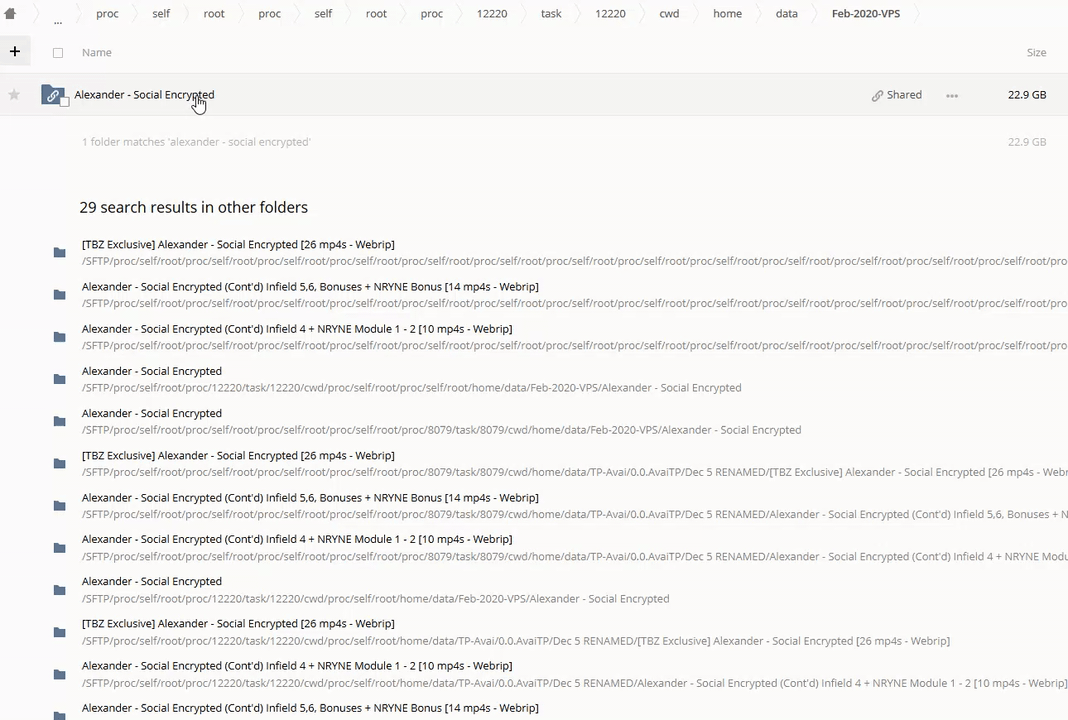The height and width of the screenshot is (720, 1068).
Task: Open the three-dot actions menu for Alexander folder
Action: [952, 95]
